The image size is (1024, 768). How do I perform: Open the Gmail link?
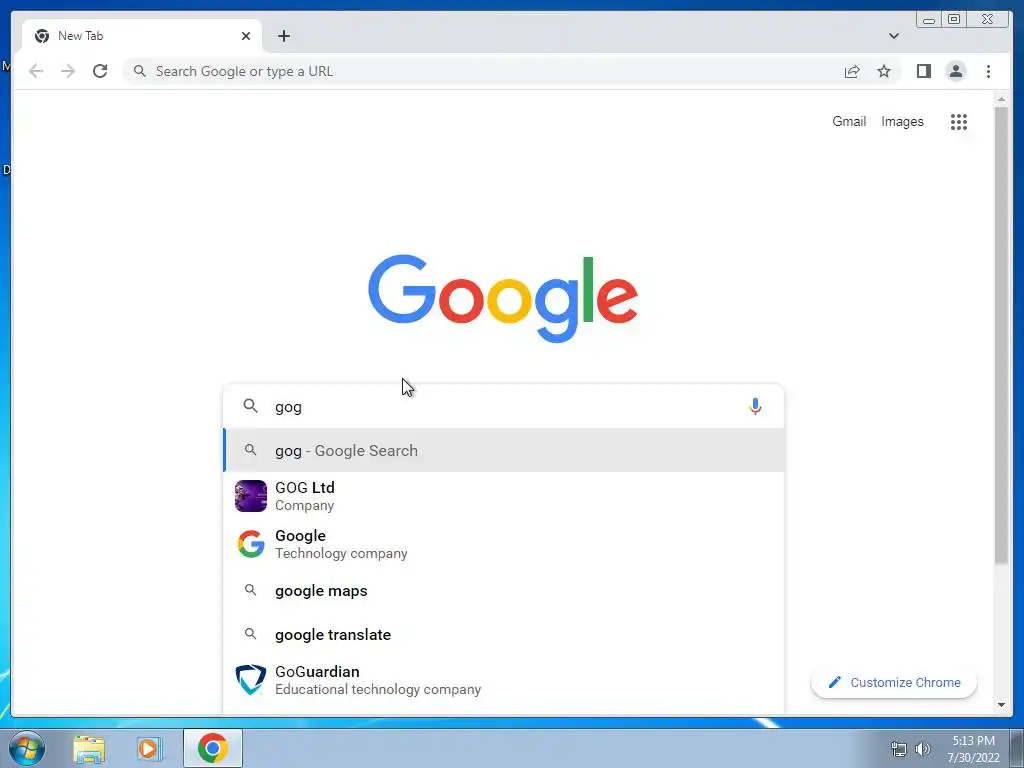coord(849,121)
